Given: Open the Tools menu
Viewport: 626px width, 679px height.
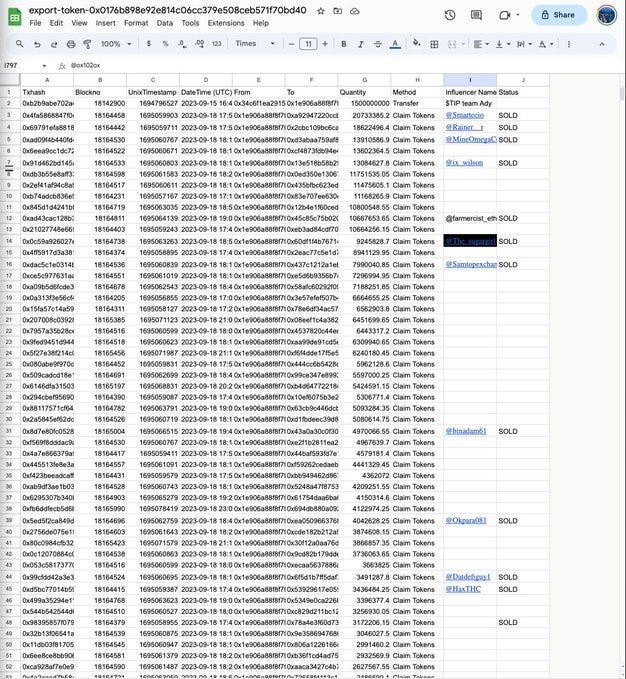Looking at the screenshot, I should coord(190,23).
